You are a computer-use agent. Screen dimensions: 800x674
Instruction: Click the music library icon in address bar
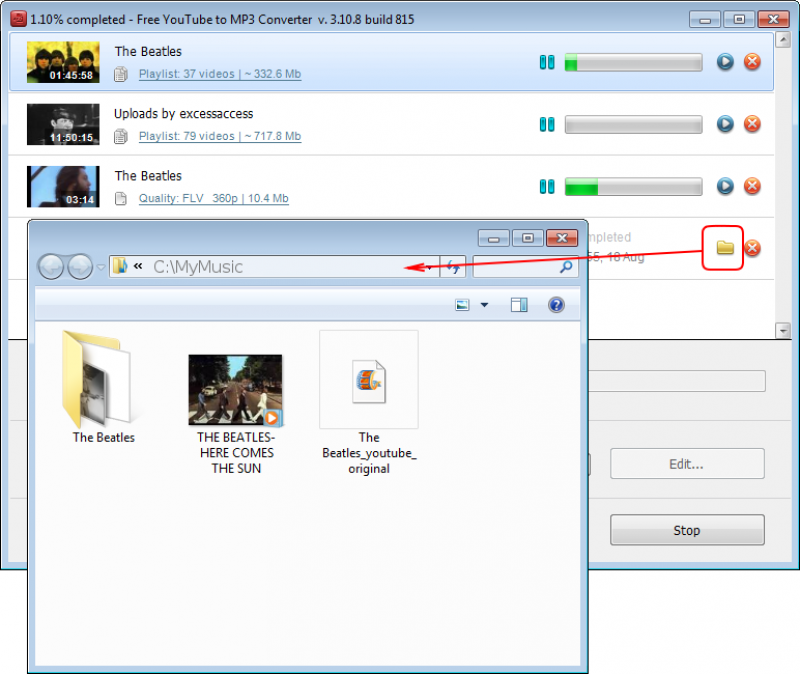tap(120, 266)
